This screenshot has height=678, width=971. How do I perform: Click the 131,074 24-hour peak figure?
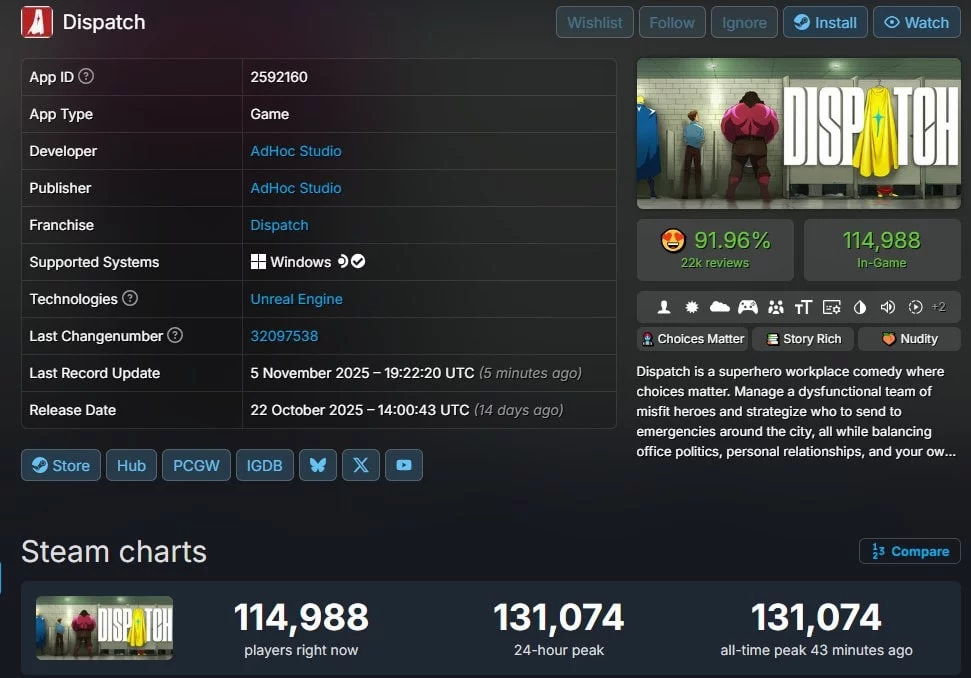click(x=559, y=618)
